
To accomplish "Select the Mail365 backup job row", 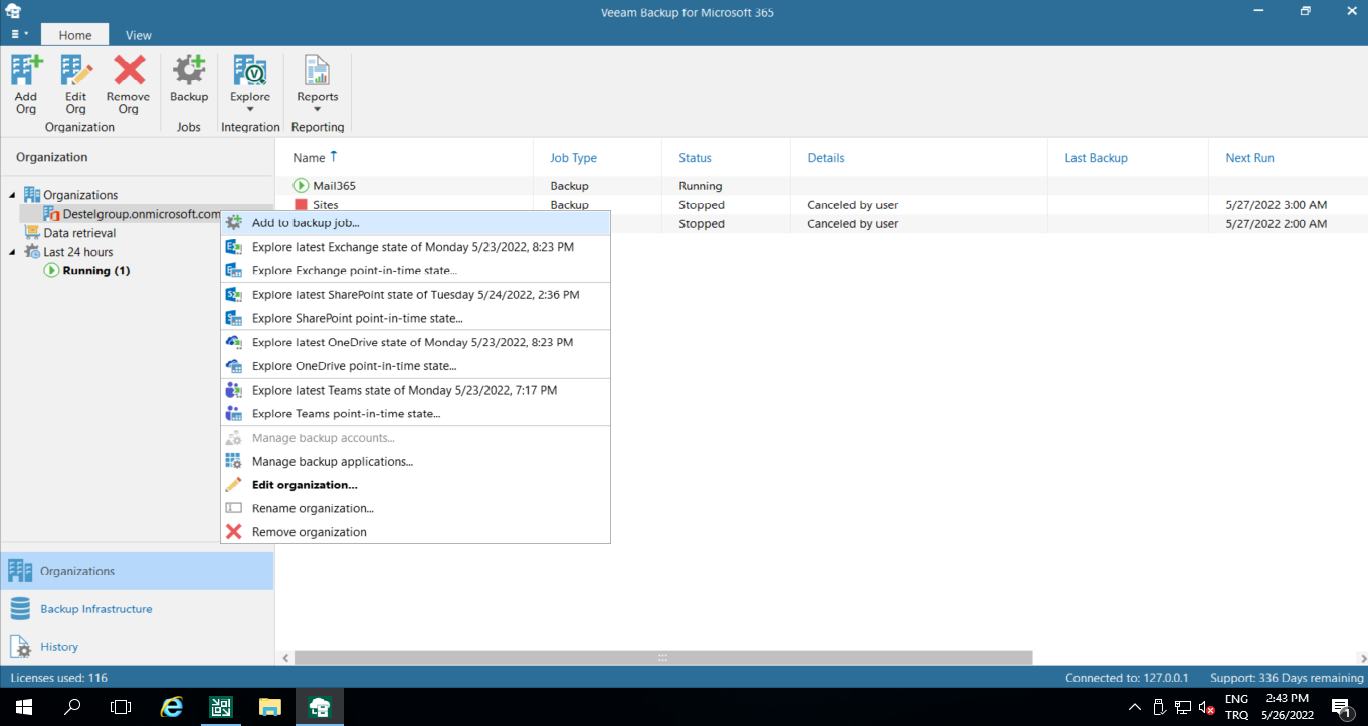I will click(821, 186).
